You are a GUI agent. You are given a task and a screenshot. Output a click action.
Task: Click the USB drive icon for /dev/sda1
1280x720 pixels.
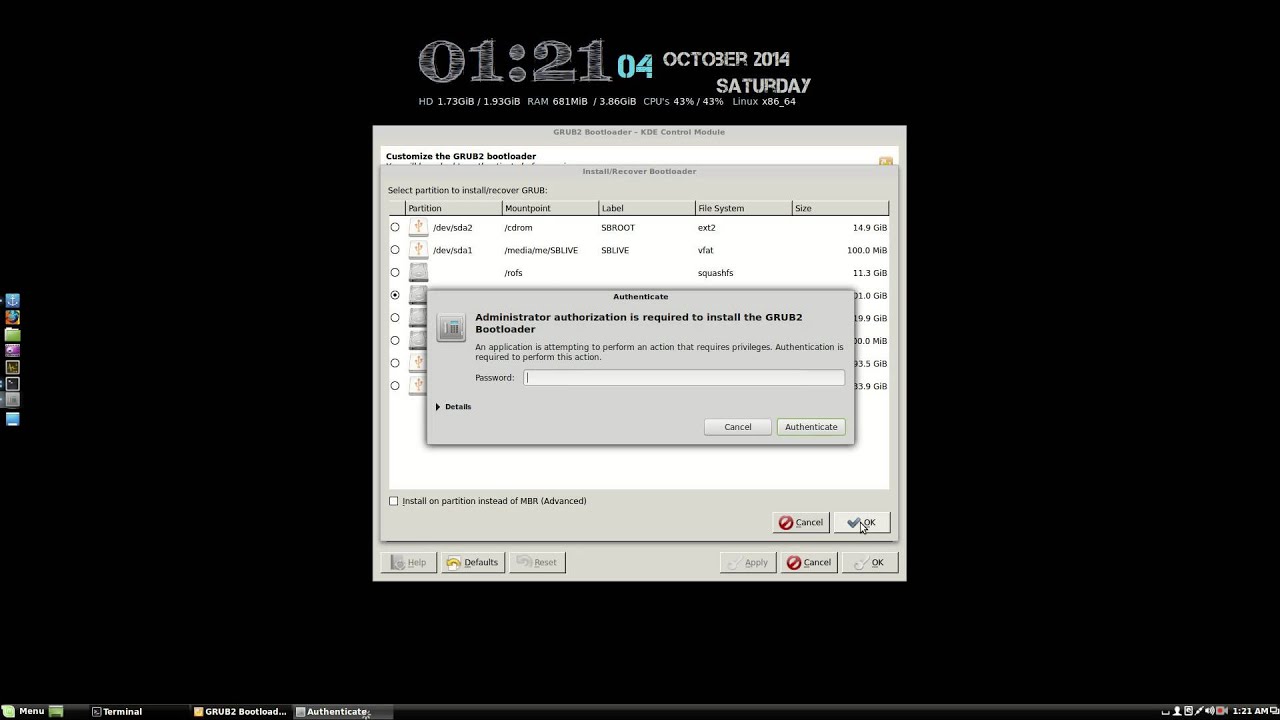pyautogui.click(x=418, y=250)
